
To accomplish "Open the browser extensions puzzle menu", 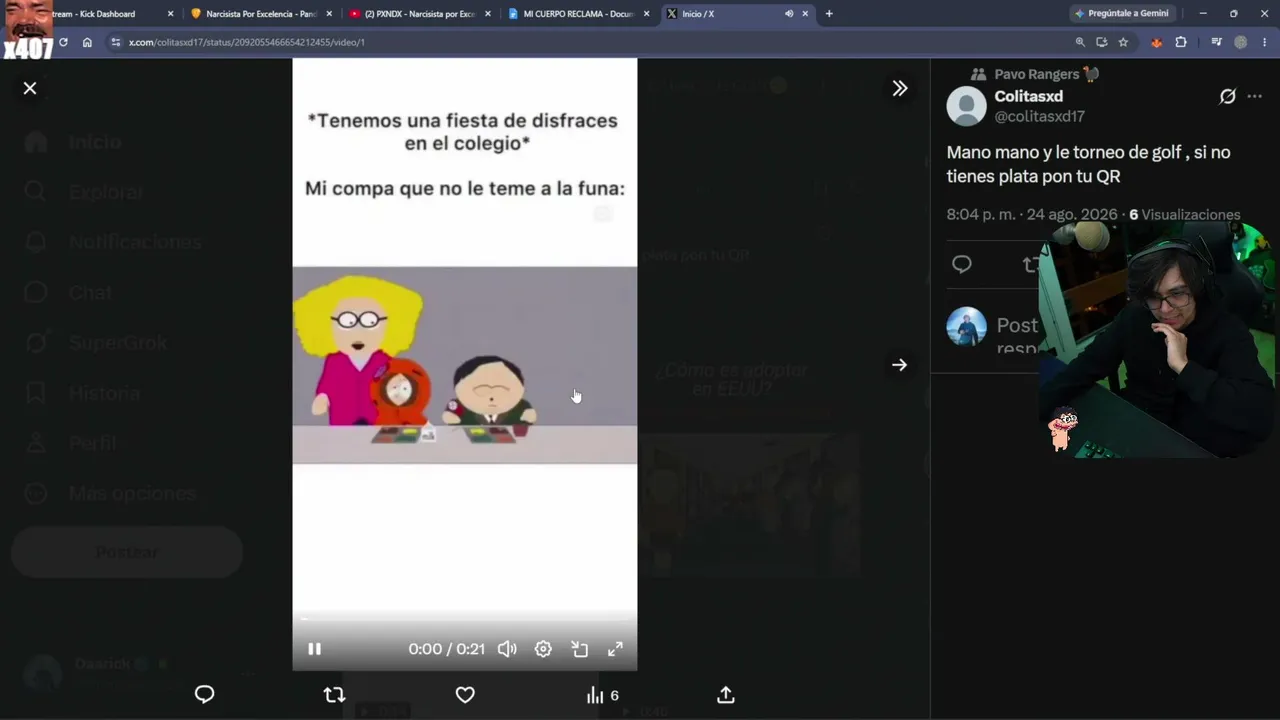I will coord(1181,42).
